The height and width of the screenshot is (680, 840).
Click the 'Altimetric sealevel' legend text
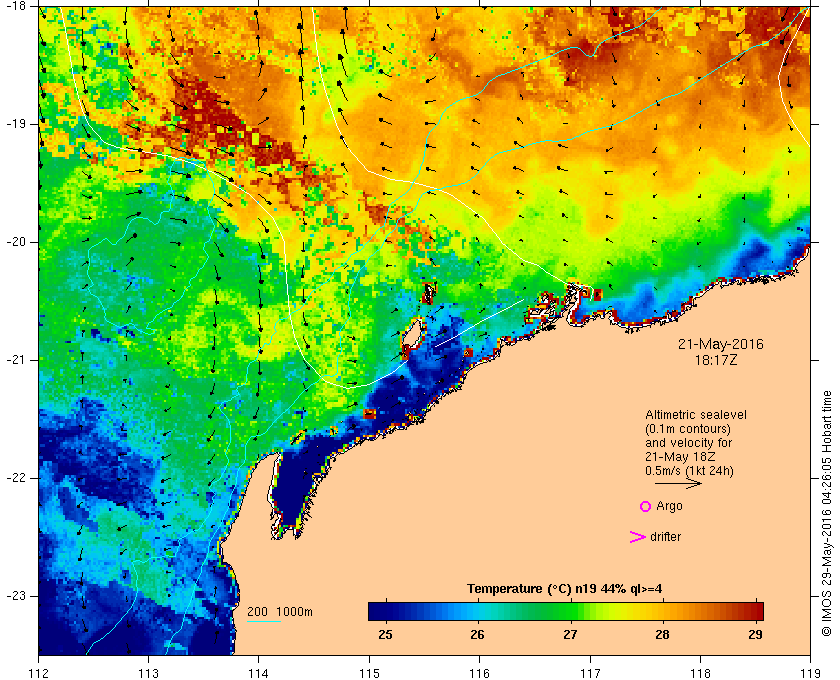[696, 415]
